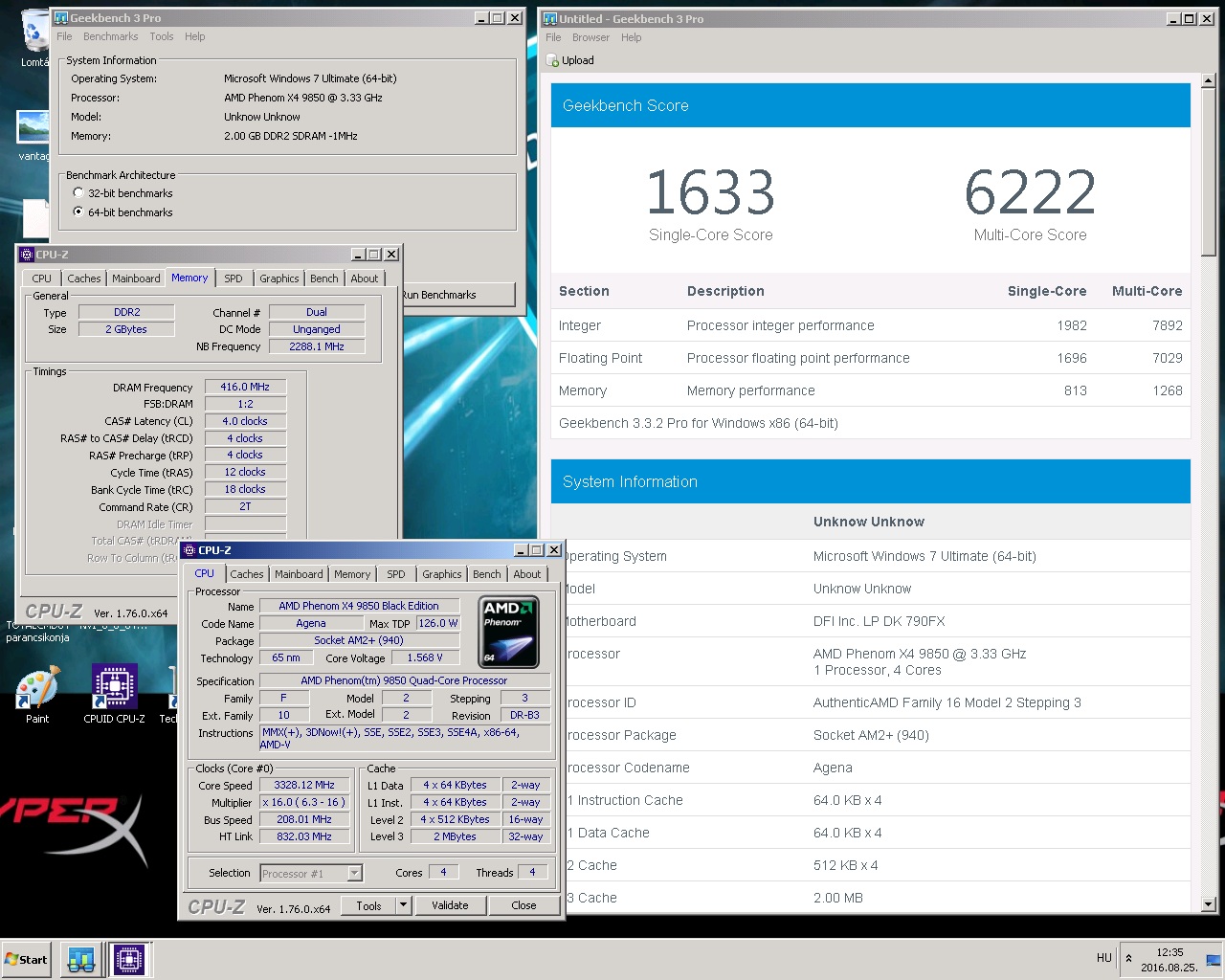This screenshot has width=1225, height=980.
Task: Switch to About tab in front CPU-Z
Action: (527, 574)
